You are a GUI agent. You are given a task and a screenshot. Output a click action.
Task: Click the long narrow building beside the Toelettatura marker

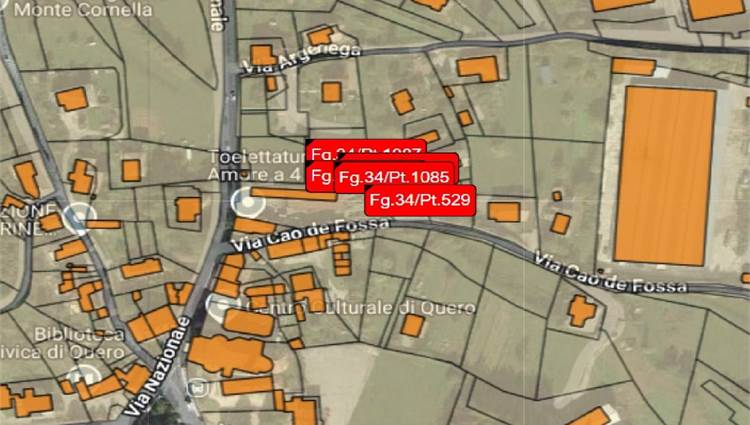(293, 194)
